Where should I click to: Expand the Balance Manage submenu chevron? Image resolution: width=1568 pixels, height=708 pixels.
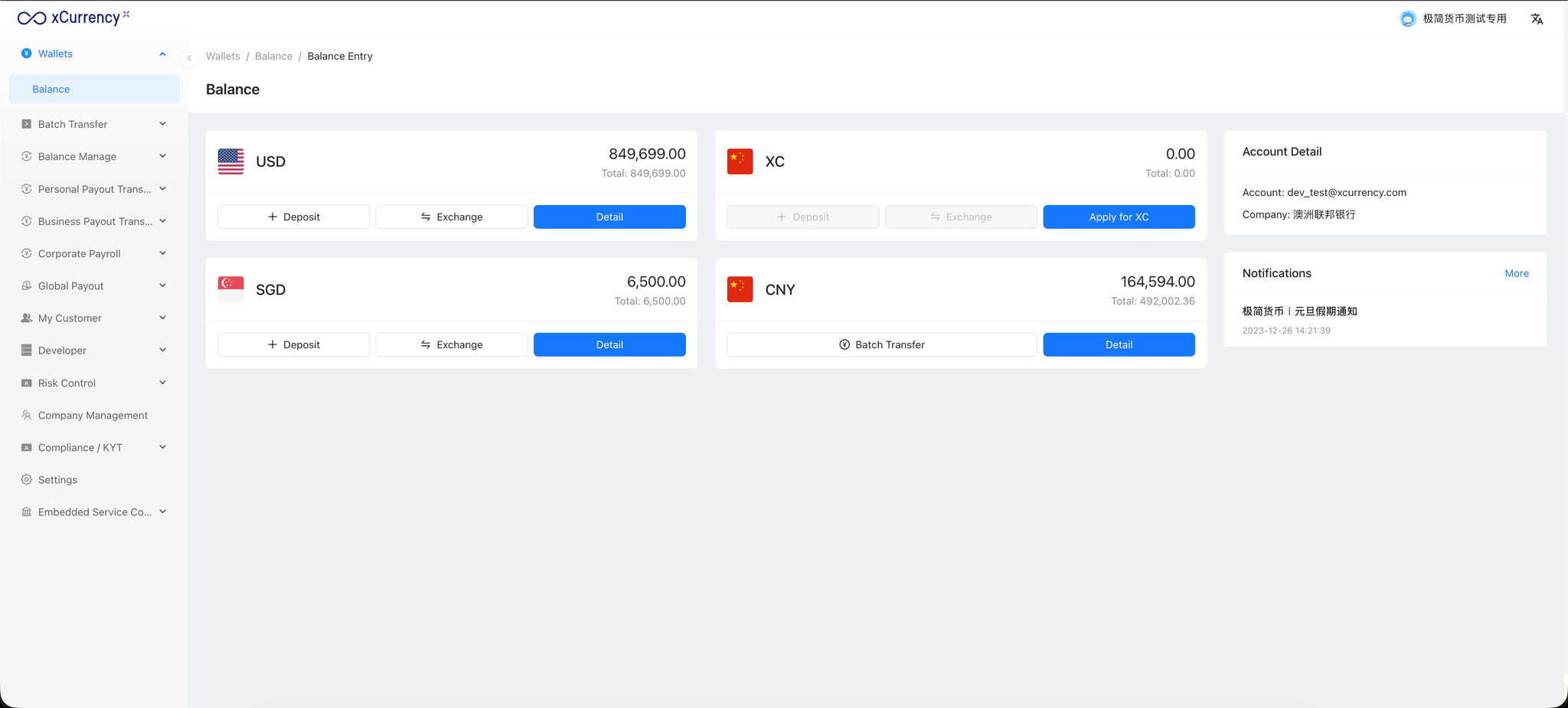pyautogui.click(x=162, y=156)
